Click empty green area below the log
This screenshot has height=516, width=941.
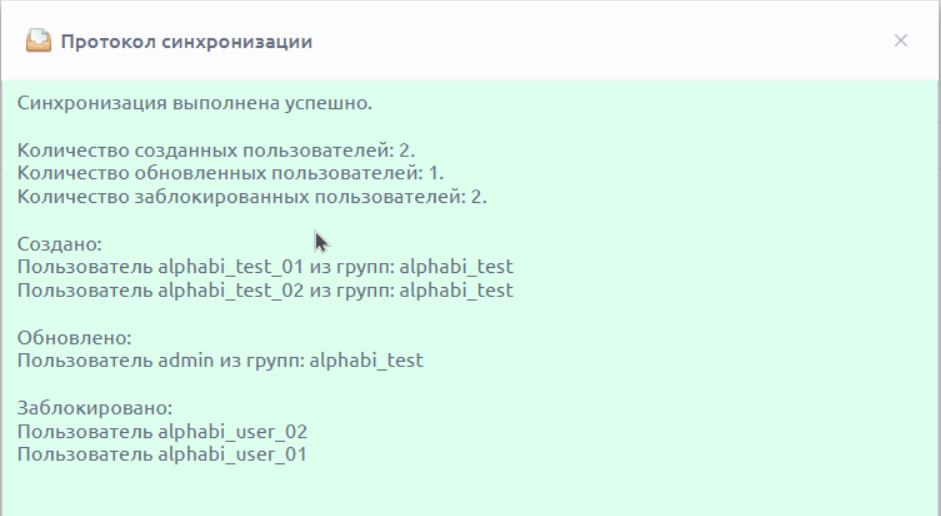[470, 491]
